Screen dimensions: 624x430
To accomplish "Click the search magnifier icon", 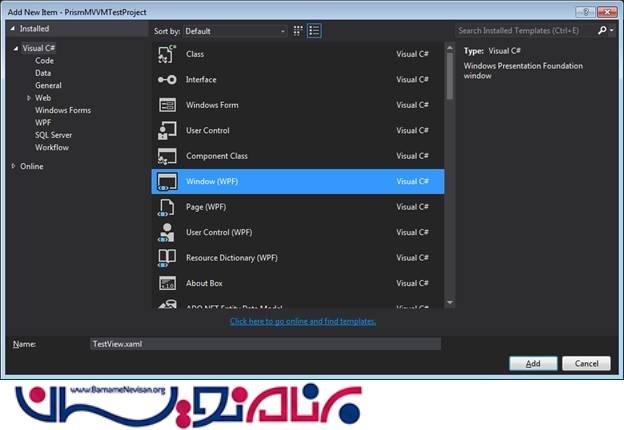I will click(x=602, y=31).
